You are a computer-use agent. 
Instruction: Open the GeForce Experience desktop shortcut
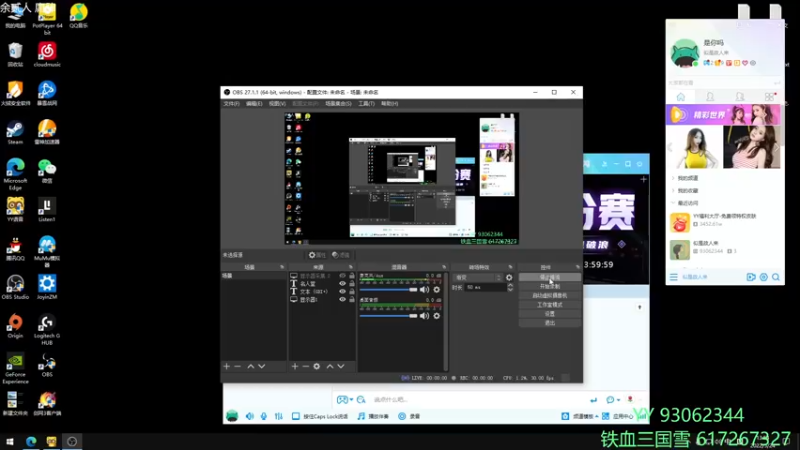coord(15,368)
